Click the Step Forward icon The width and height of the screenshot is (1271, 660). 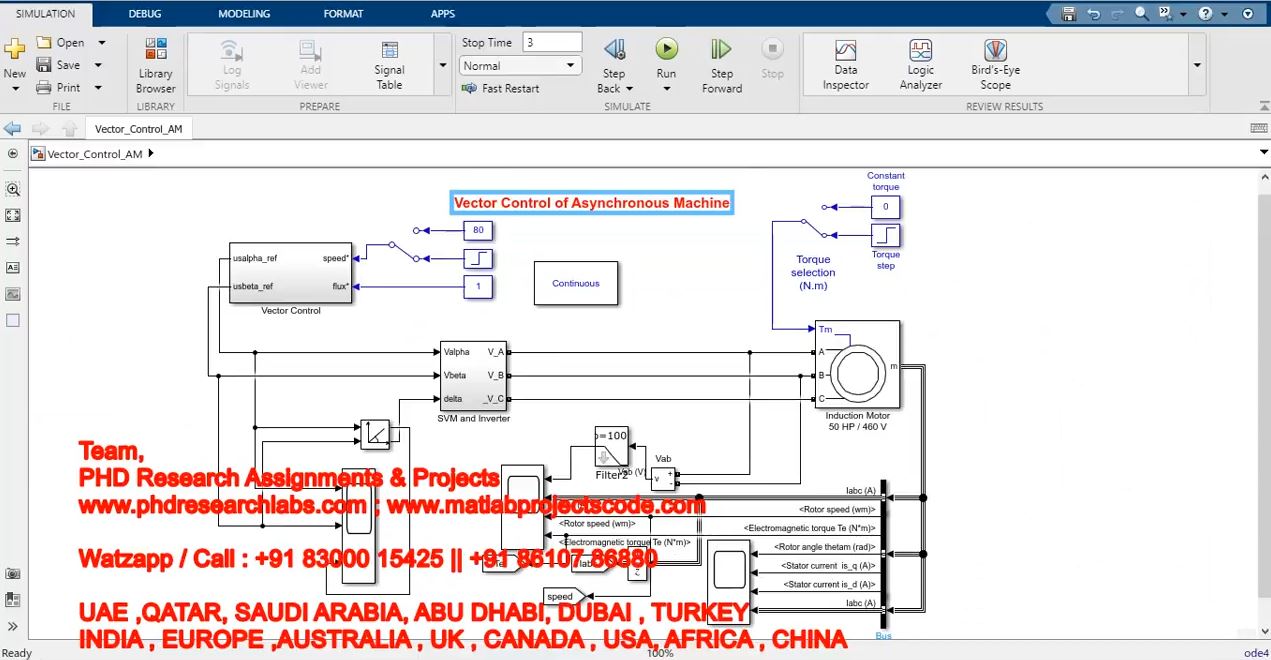[x=721, y=50]
